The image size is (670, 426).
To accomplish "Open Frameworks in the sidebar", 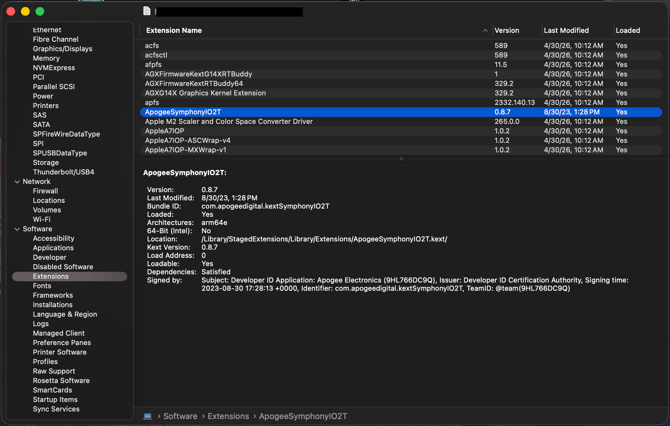I will tap(53, 295).
